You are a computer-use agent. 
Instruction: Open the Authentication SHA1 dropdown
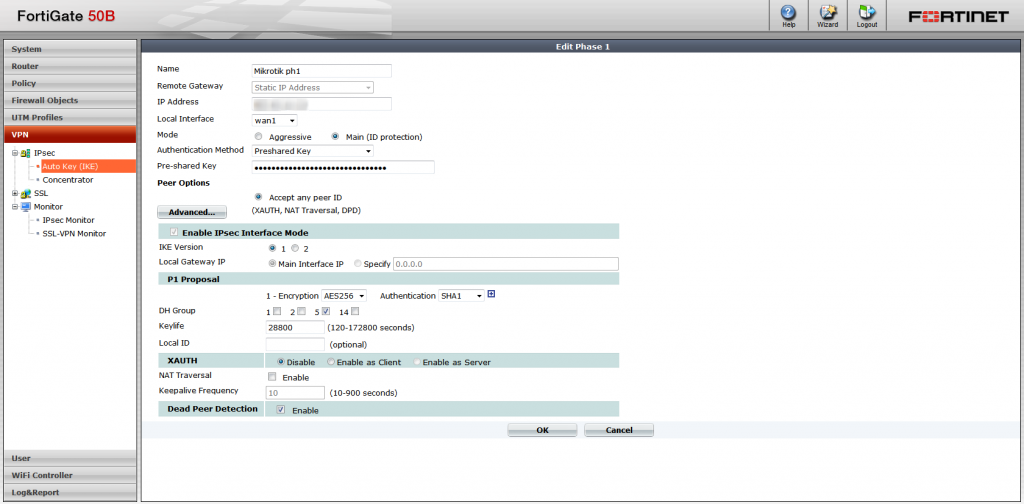[x=461, y=296]
